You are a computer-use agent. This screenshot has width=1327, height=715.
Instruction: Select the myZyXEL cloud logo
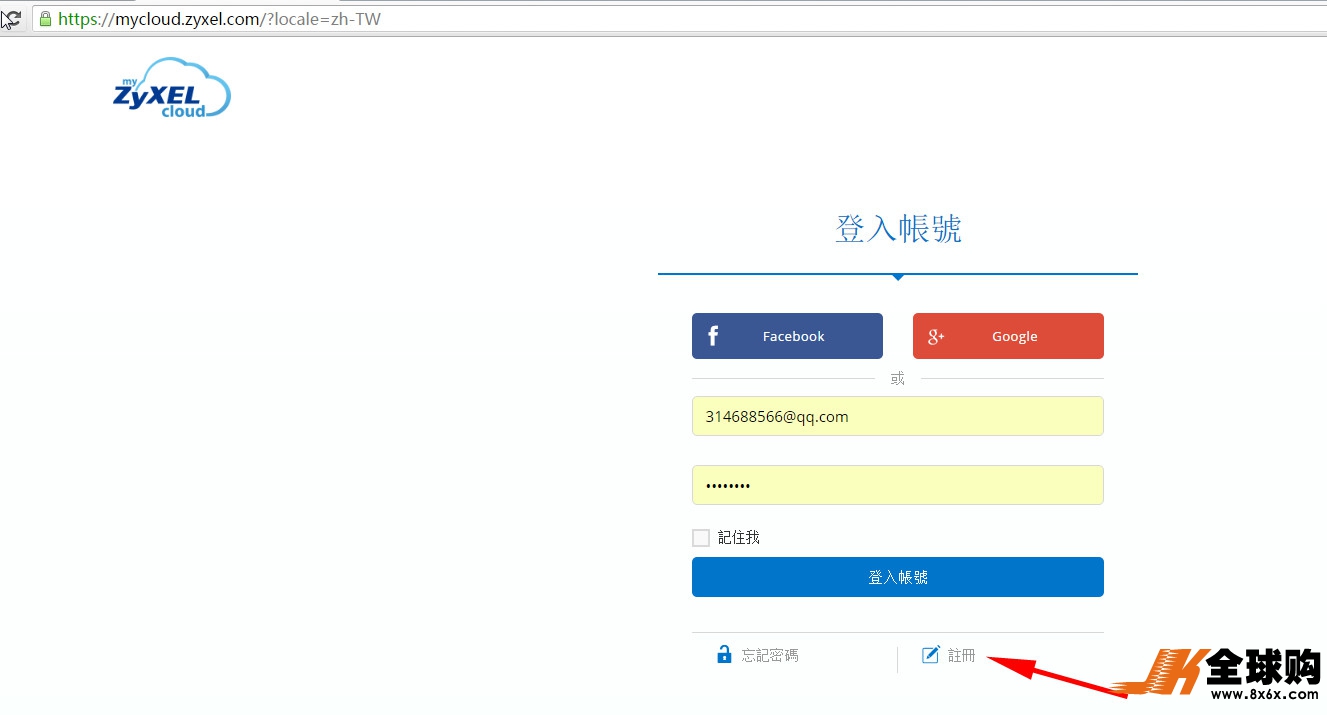(x=171, y=89)
